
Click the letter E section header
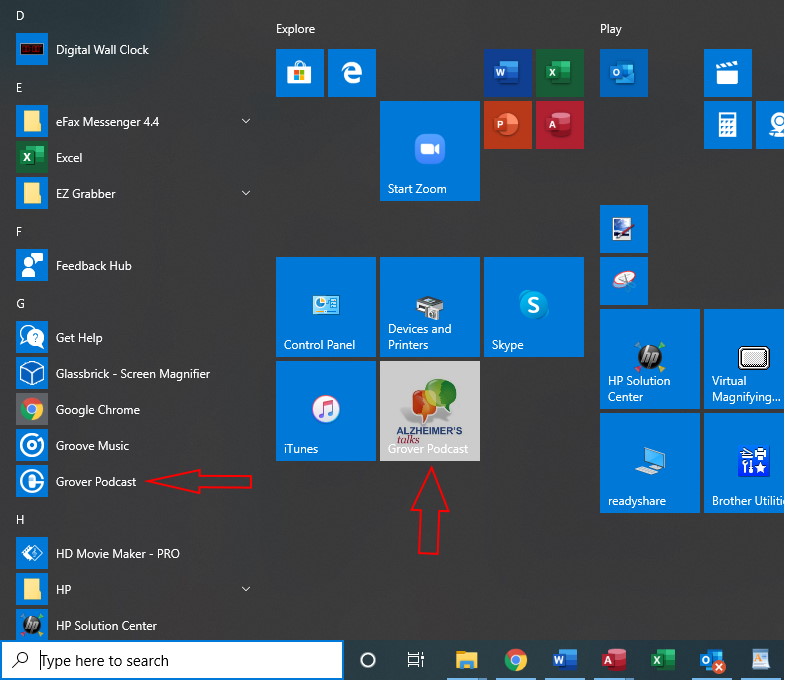pos(19,88)
